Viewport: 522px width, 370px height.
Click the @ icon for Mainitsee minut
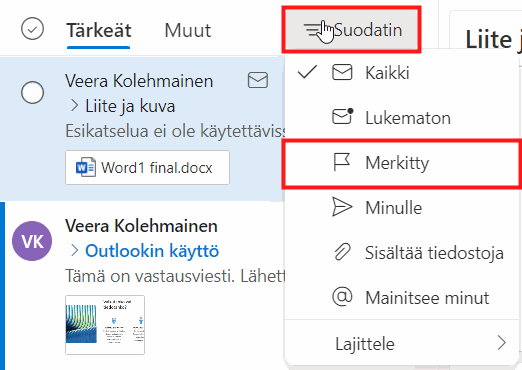click(x=342, y=296)
